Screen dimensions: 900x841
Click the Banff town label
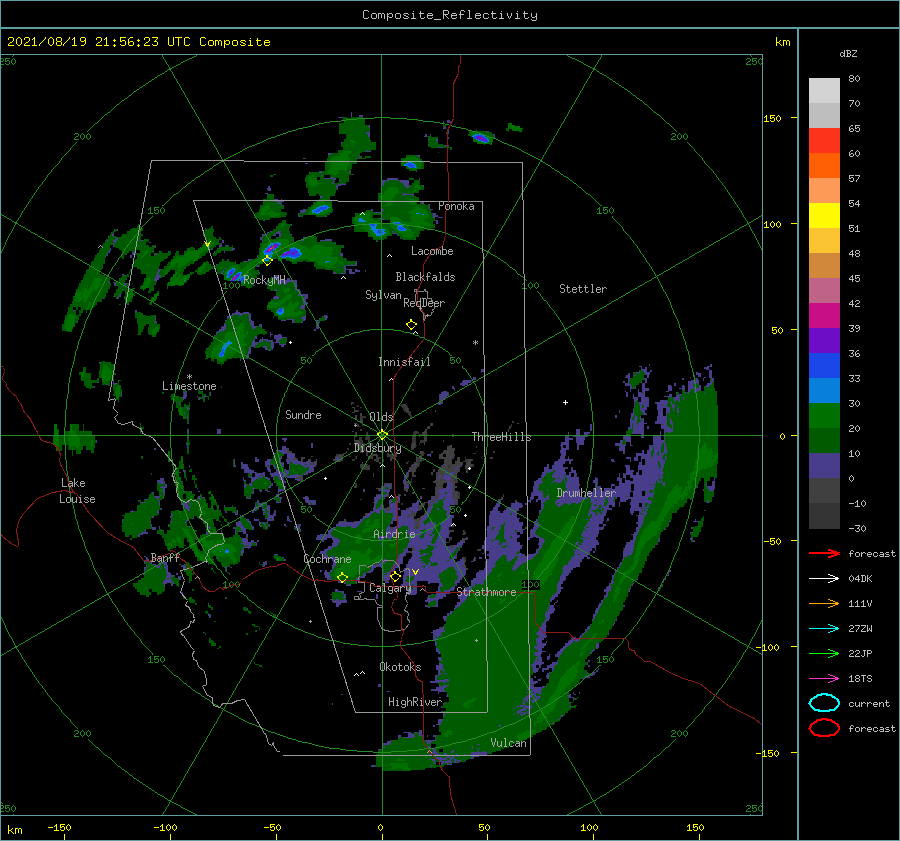click(165, 557)
